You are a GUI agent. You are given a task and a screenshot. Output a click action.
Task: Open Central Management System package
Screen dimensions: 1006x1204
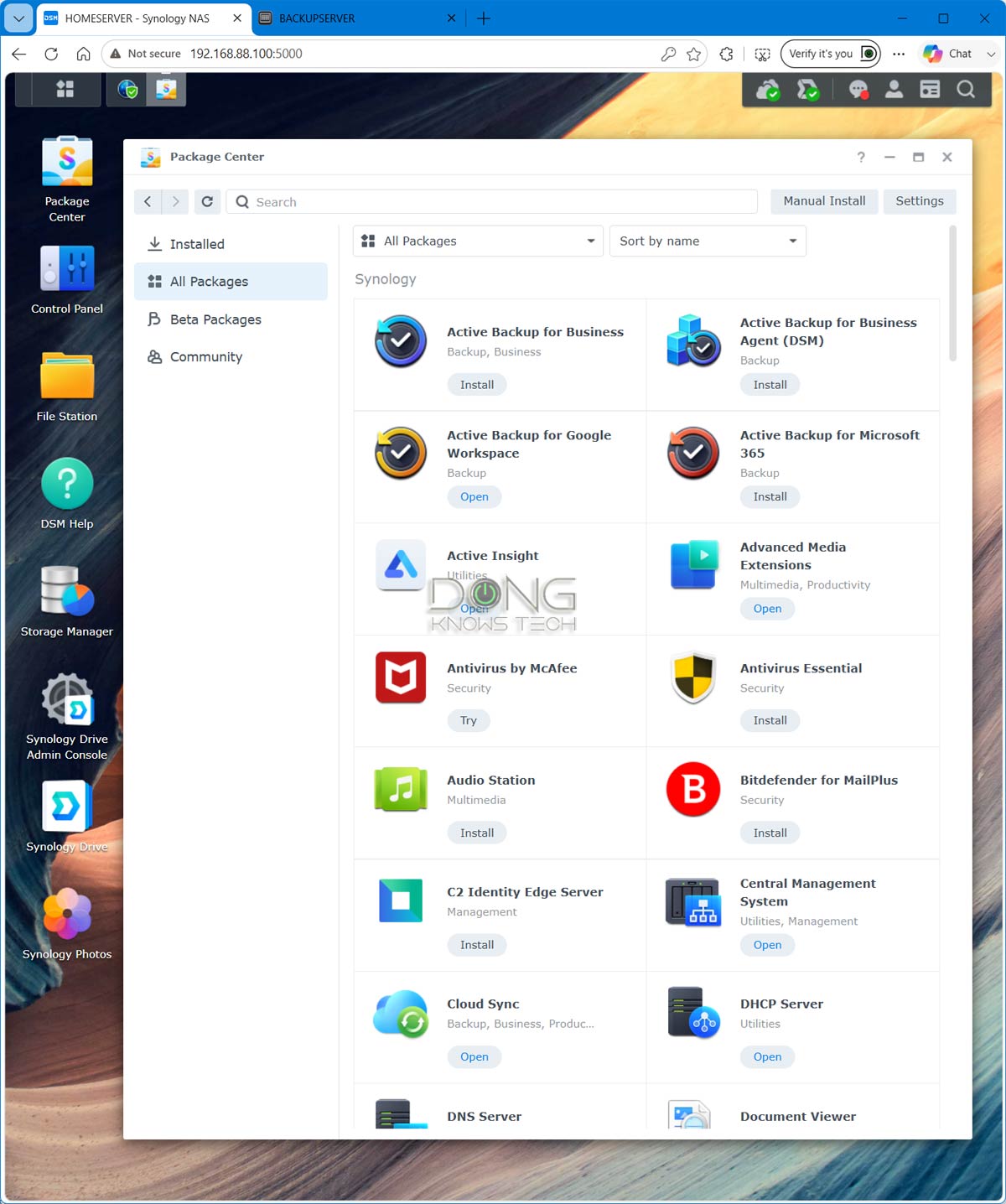coord(767,945)
